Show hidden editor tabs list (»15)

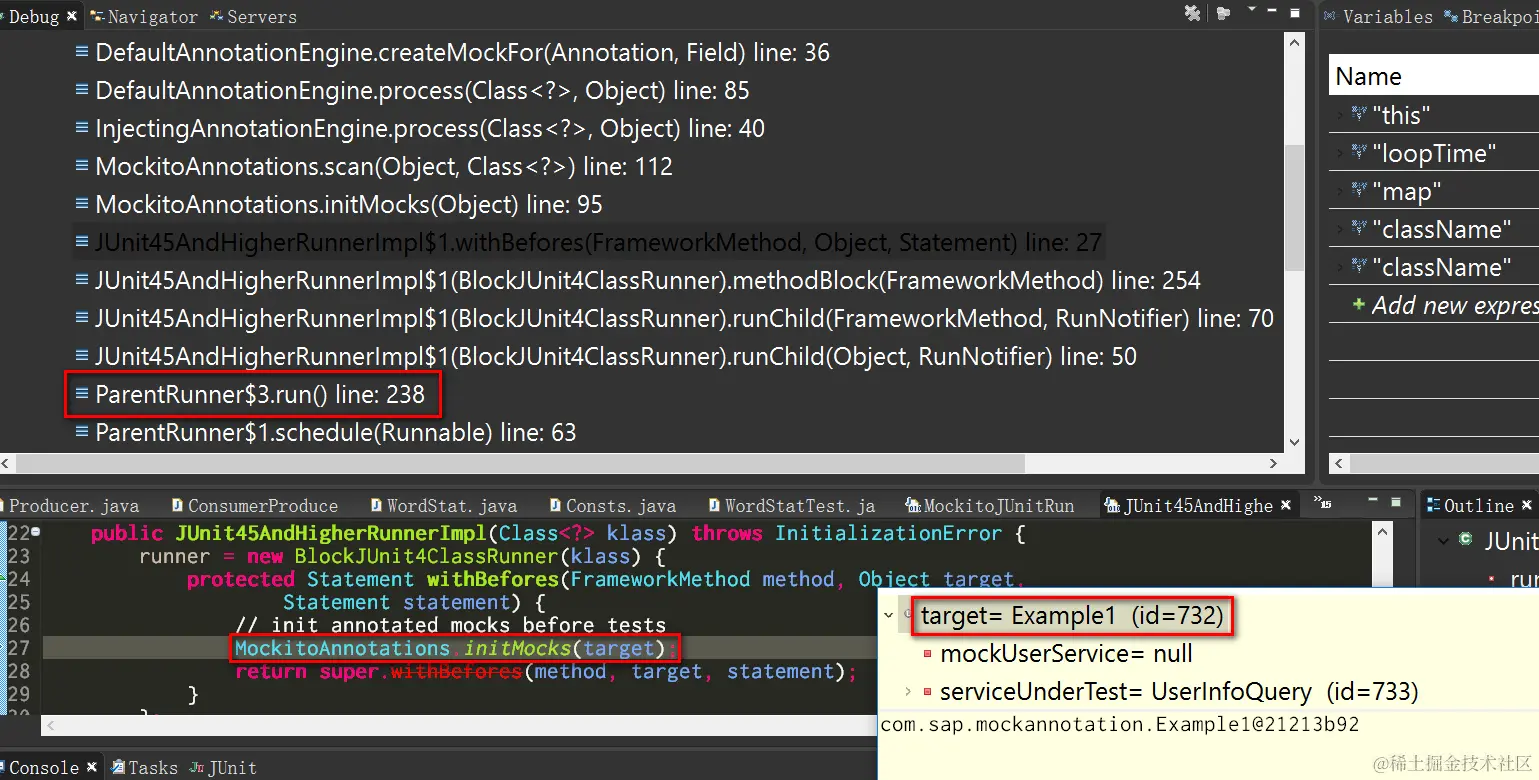(1324, 503)
